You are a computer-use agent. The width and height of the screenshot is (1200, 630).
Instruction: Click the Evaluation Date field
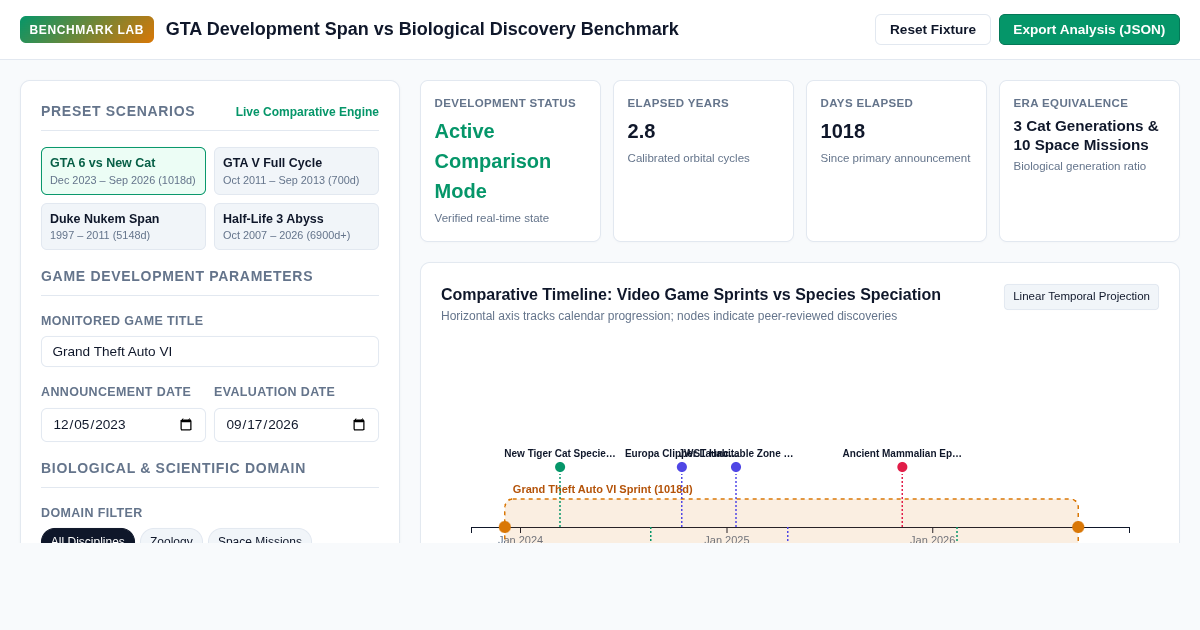296,425
